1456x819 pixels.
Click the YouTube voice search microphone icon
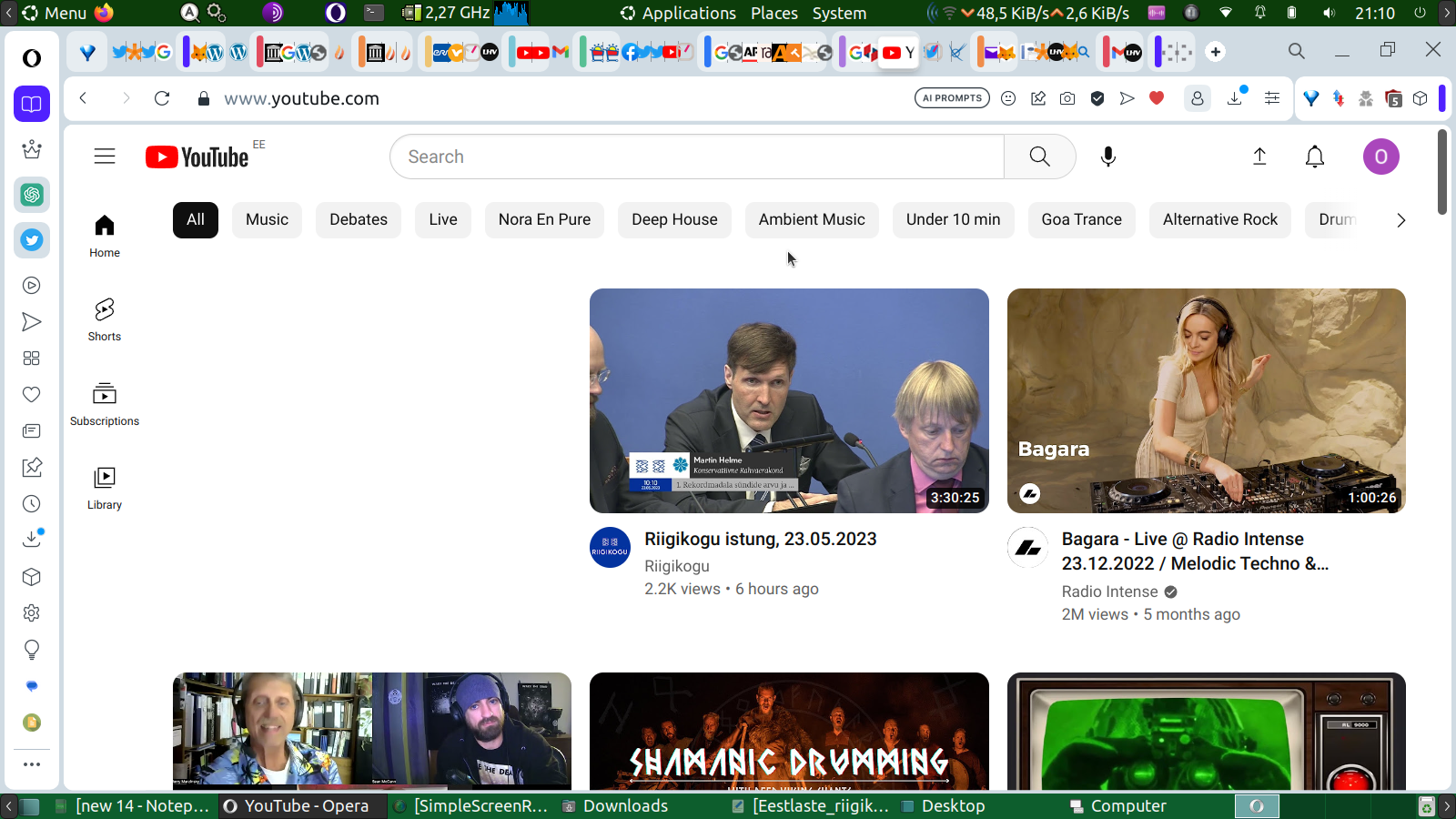tap(1107, 157)
